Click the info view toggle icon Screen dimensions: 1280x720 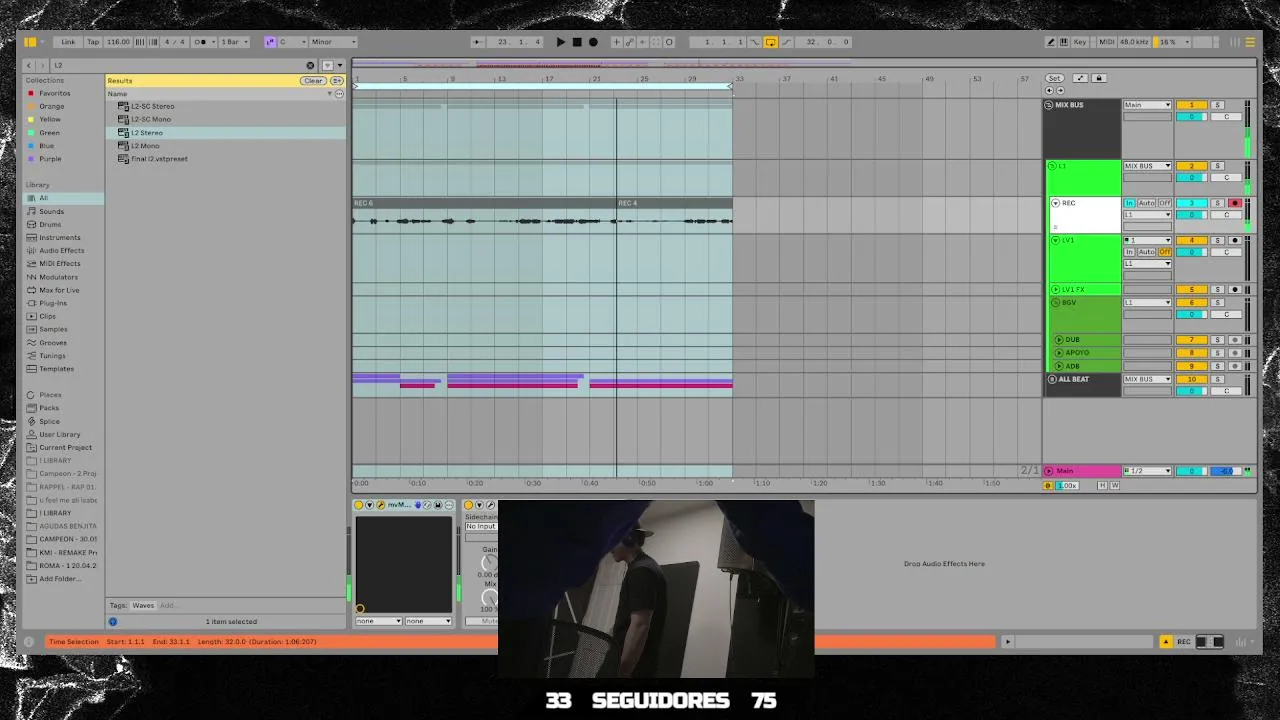30,642
